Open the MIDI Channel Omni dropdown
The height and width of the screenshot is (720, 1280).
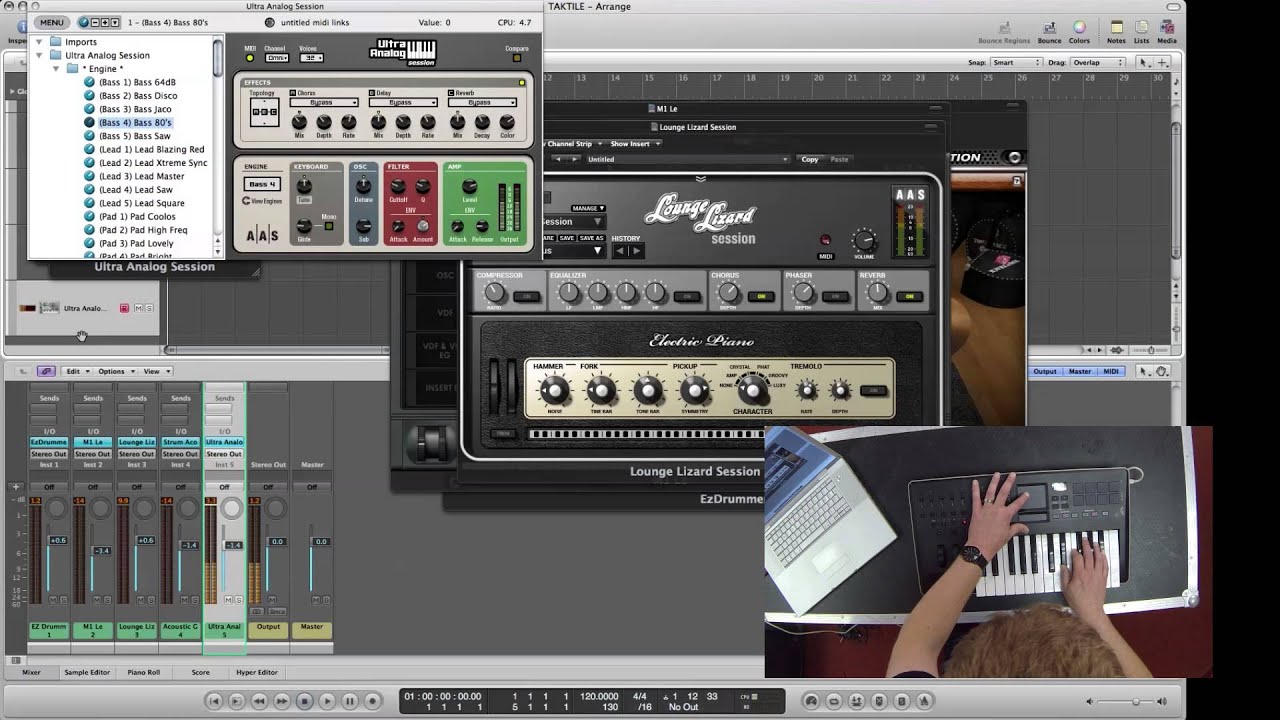(277, 58)
